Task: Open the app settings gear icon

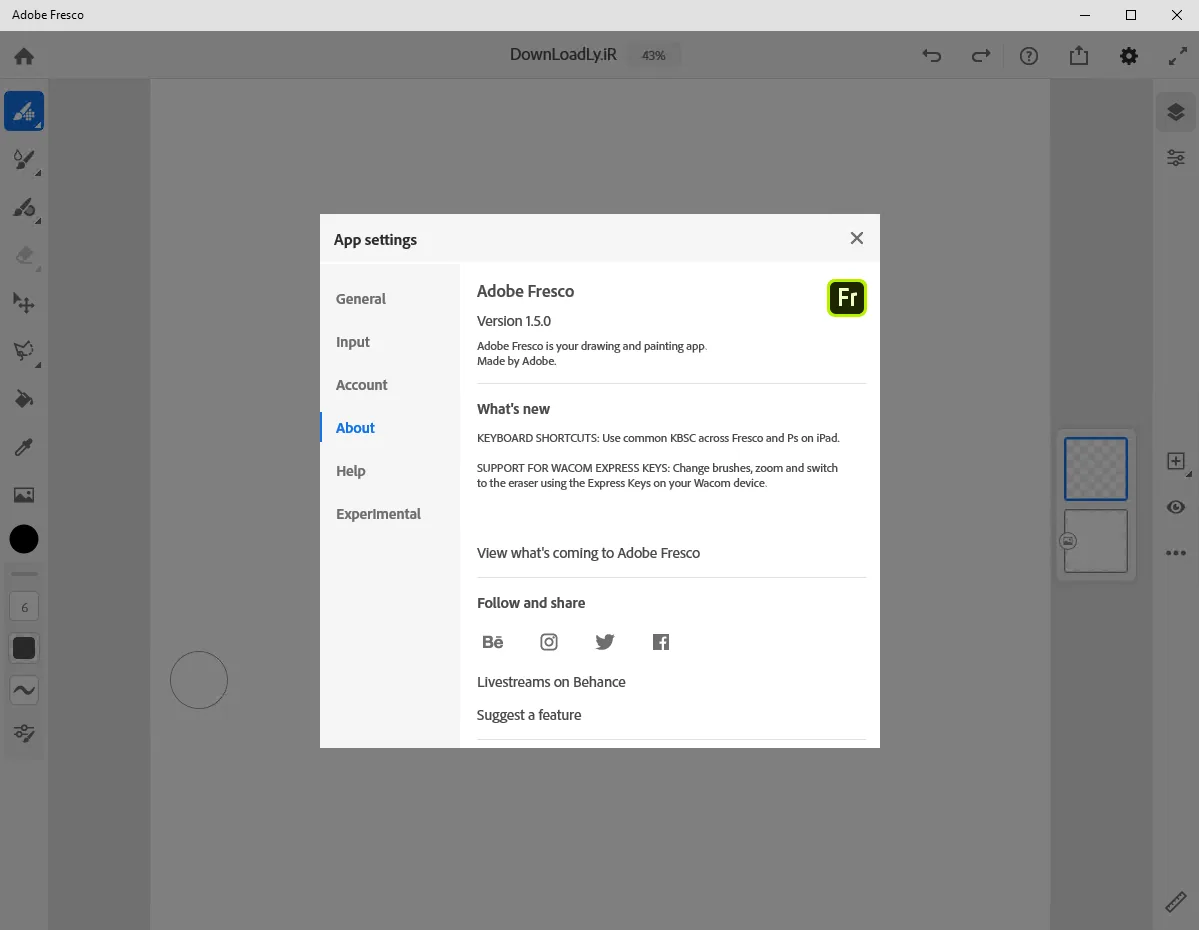Action: (1129, 56)
